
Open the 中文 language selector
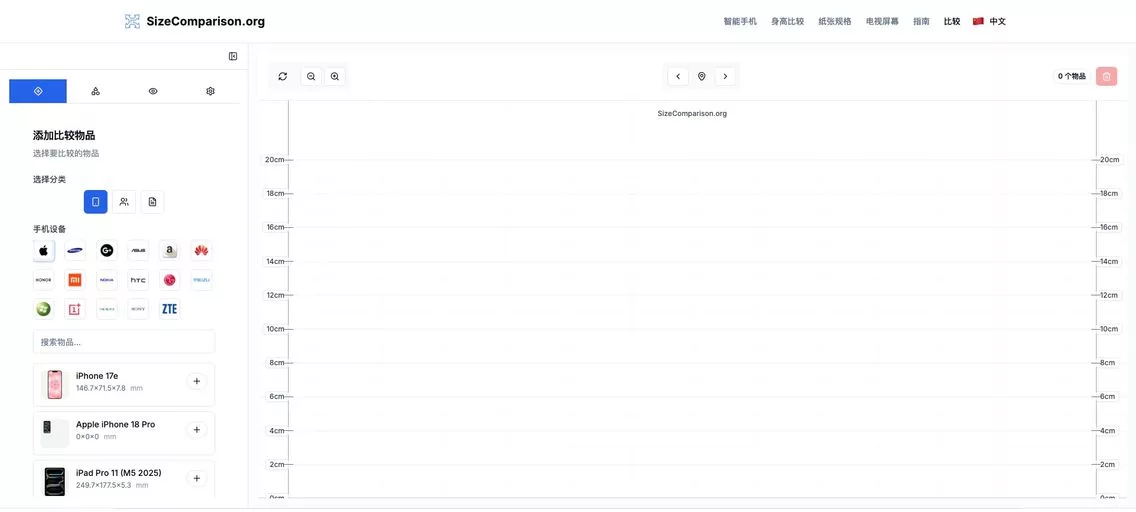click(x=990, y=22)
